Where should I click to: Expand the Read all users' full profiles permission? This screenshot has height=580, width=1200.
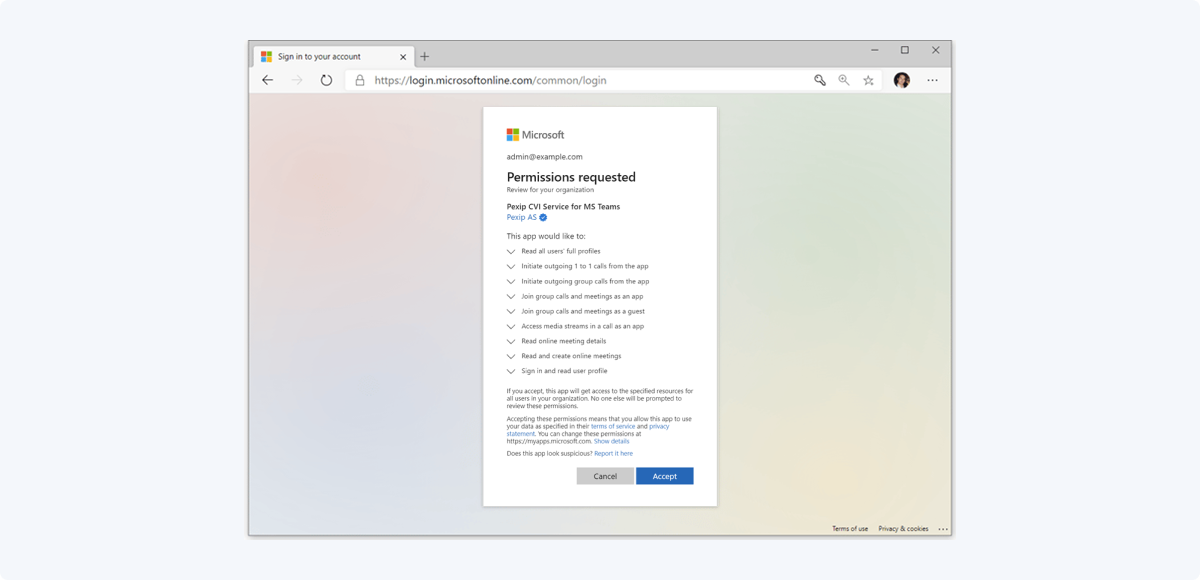[x=511, y=251]
